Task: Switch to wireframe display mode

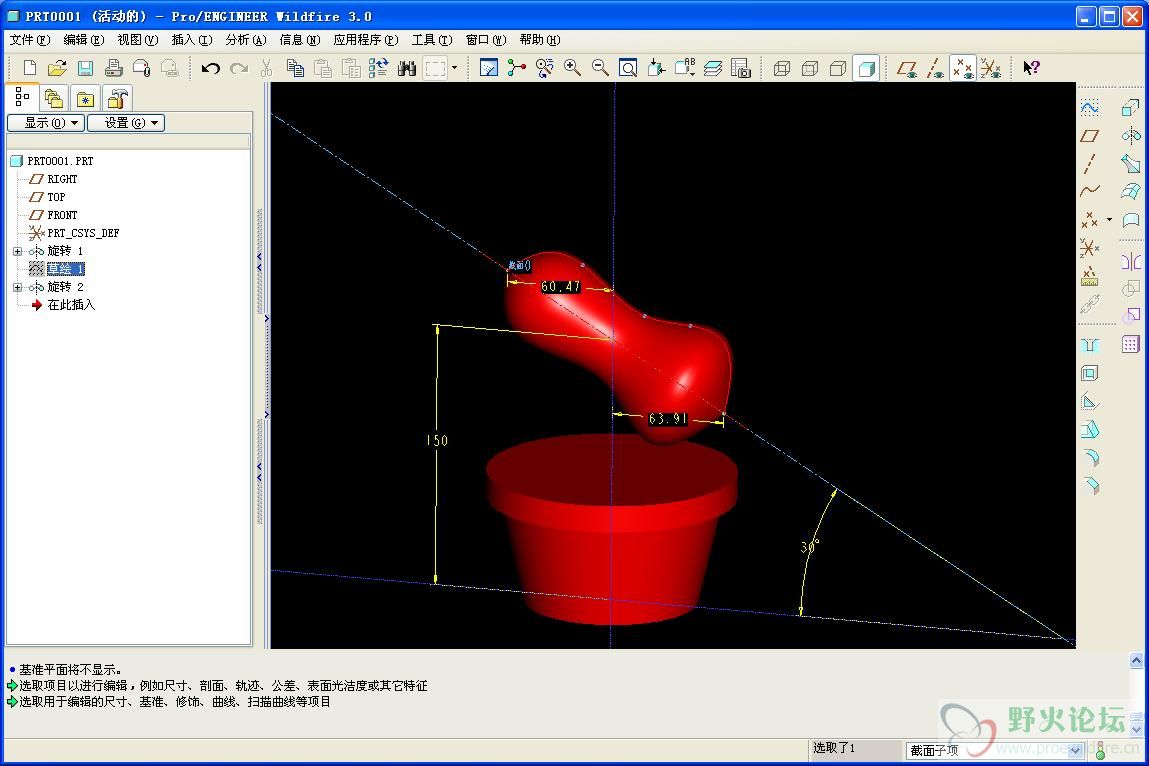Action: [x=782, y=68]
